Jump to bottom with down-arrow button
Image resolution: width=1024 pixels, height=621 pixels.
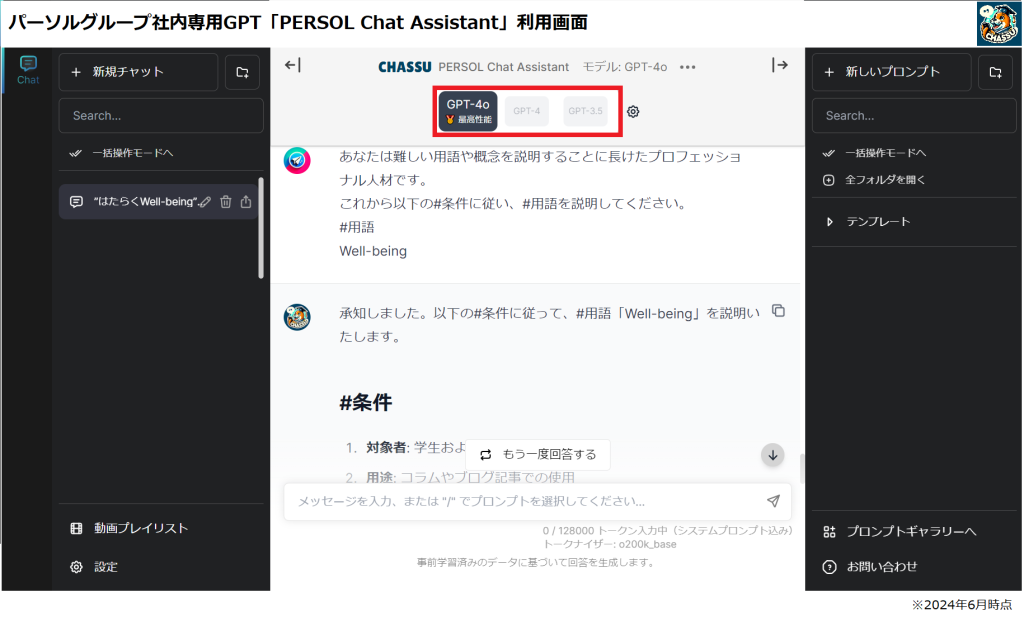coord(773,455)
